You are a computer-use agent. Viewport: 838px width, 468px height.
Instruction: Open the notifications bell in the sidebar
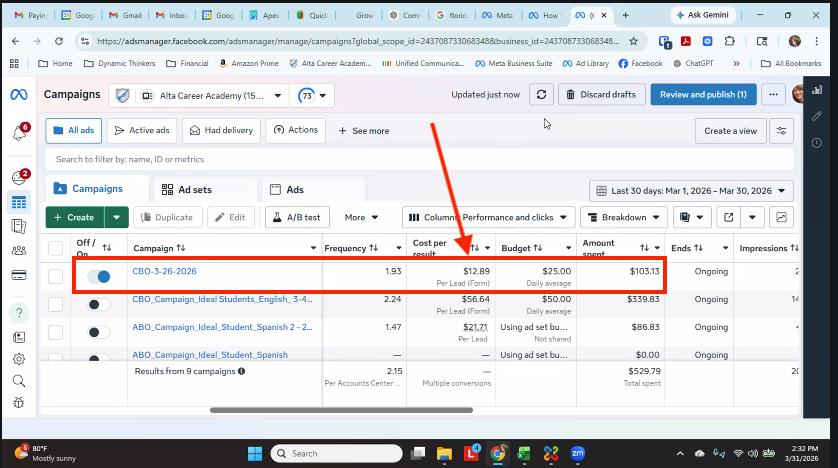pos(19,132)
